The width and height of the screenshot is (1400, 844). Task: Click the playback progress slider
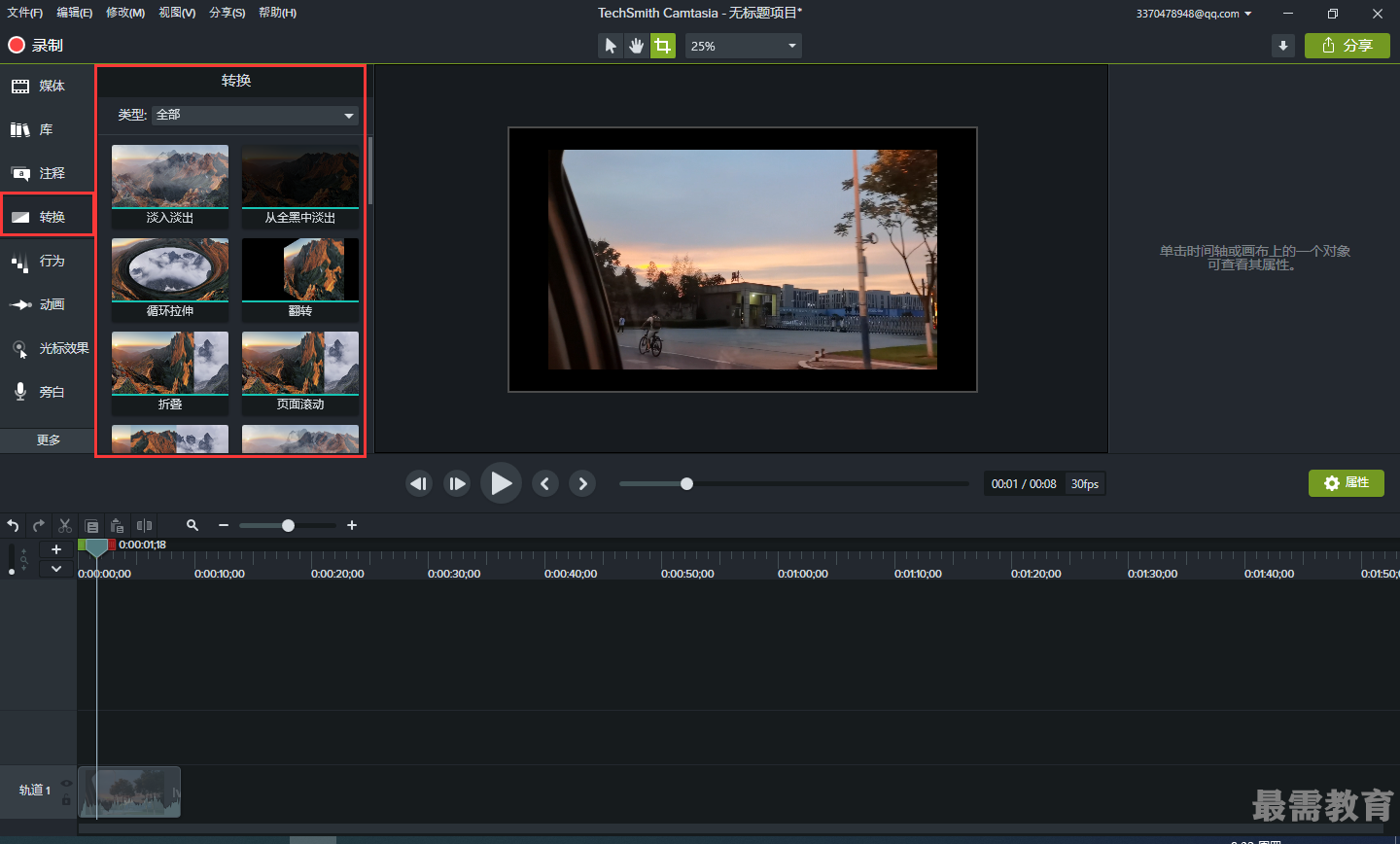click(x=794, y=484)
